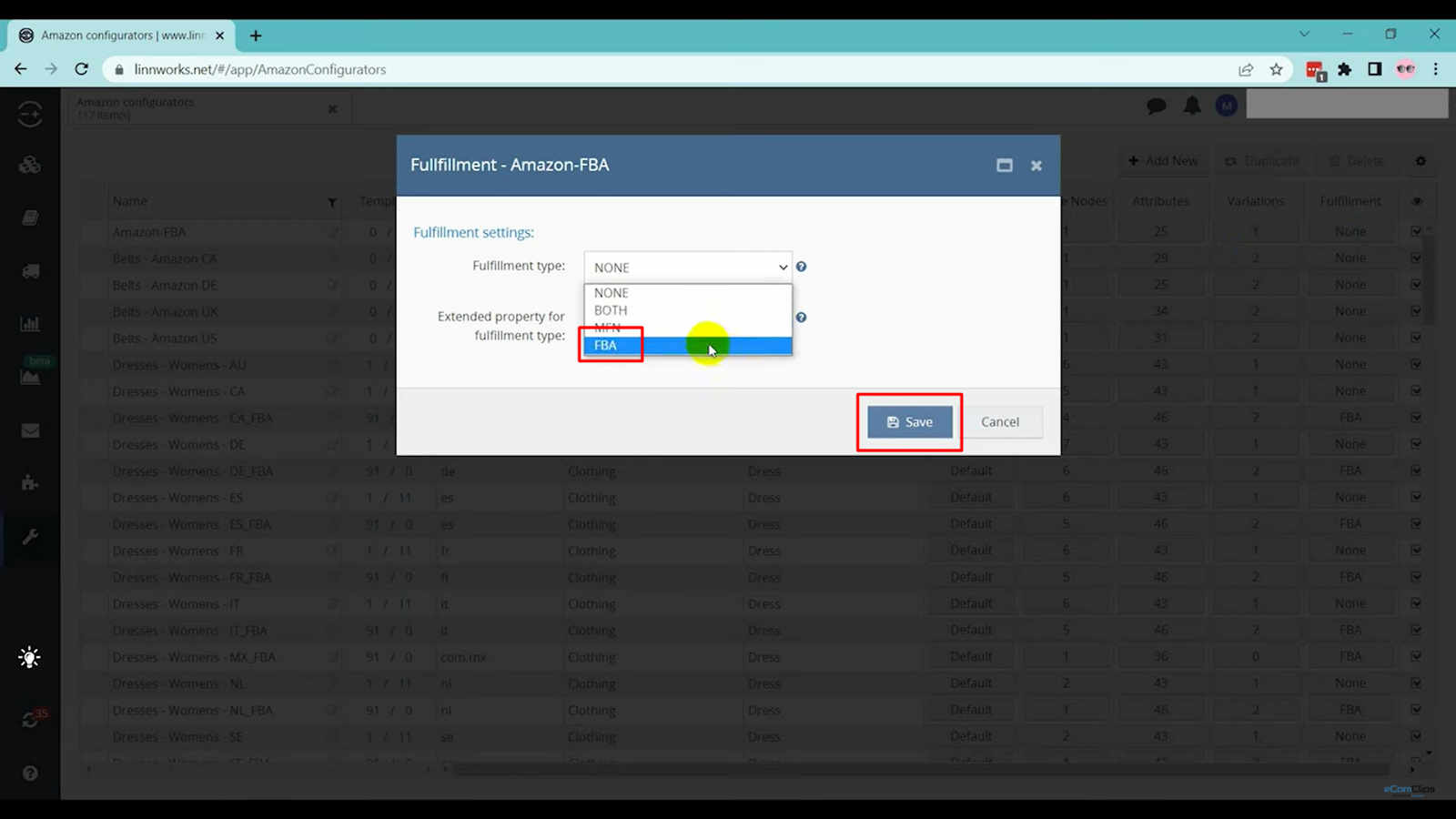Screen dimensions: 1456x819
Task: Cancel the Fulfillment dialog
Action: [1000, 422]
